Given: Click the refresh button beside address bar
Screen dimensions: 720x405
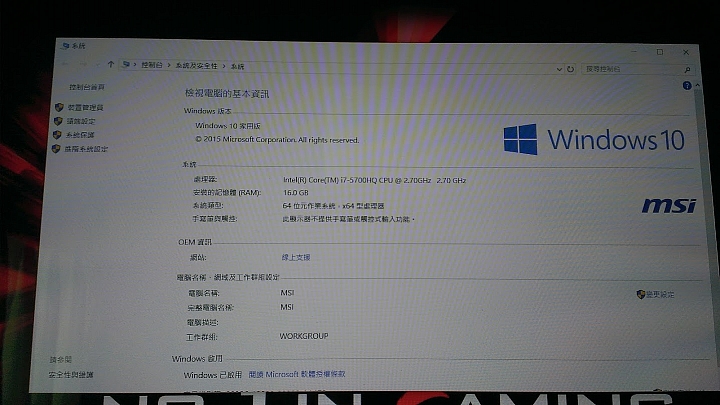Looking at the screenshot, I should 570,69.
